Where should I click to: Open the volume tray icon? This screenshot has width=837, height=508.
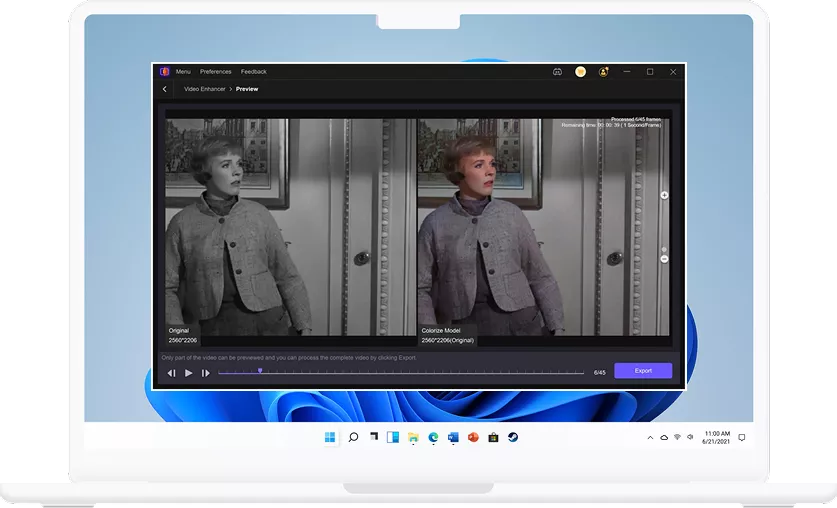(x=690, y=438)
